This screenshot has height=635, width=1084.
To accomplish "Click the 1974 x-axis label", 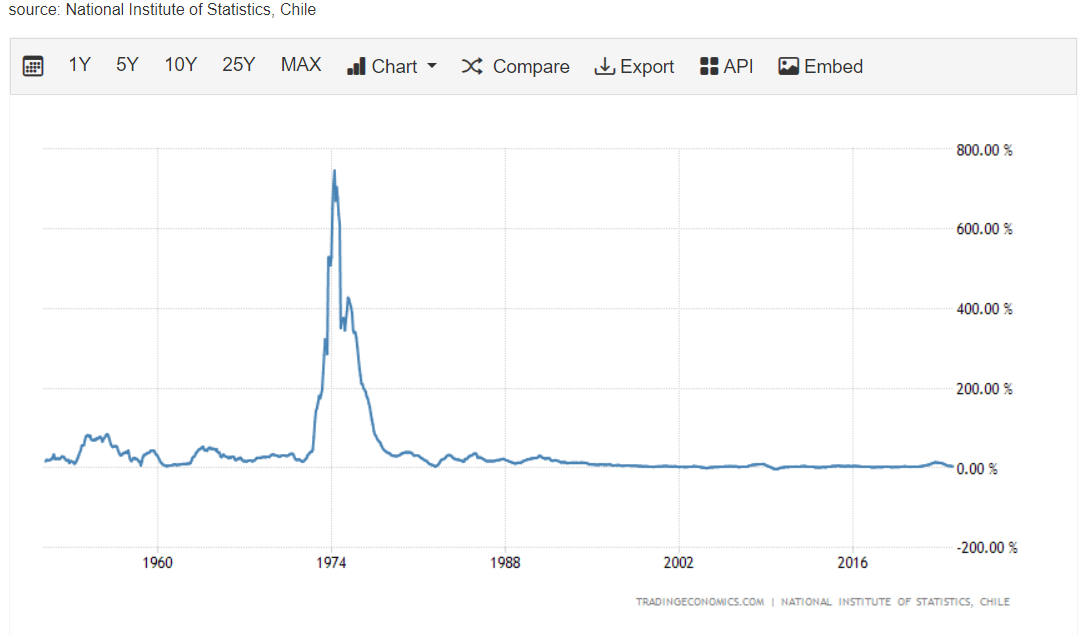I will (x=331, y=562).
